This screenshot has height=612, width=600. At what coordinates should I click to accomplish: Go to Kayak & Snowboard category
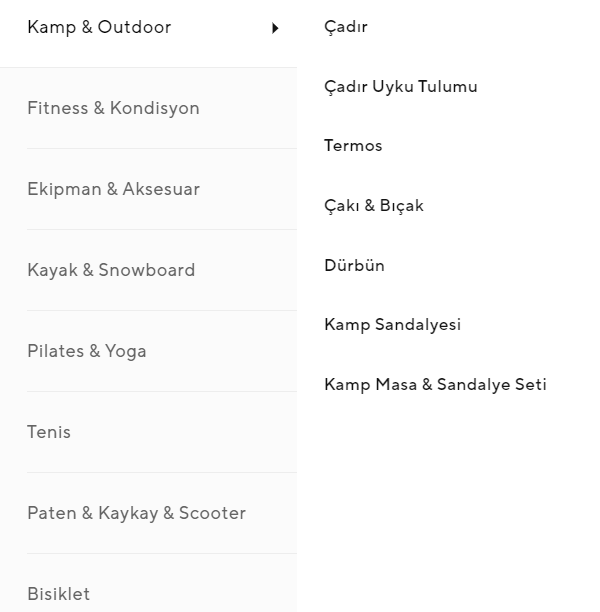[111, 270]
